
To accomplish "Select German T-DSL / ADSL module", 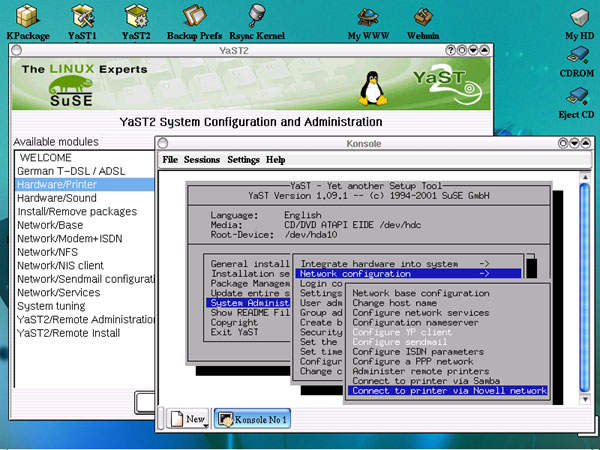I will [84, 171].
